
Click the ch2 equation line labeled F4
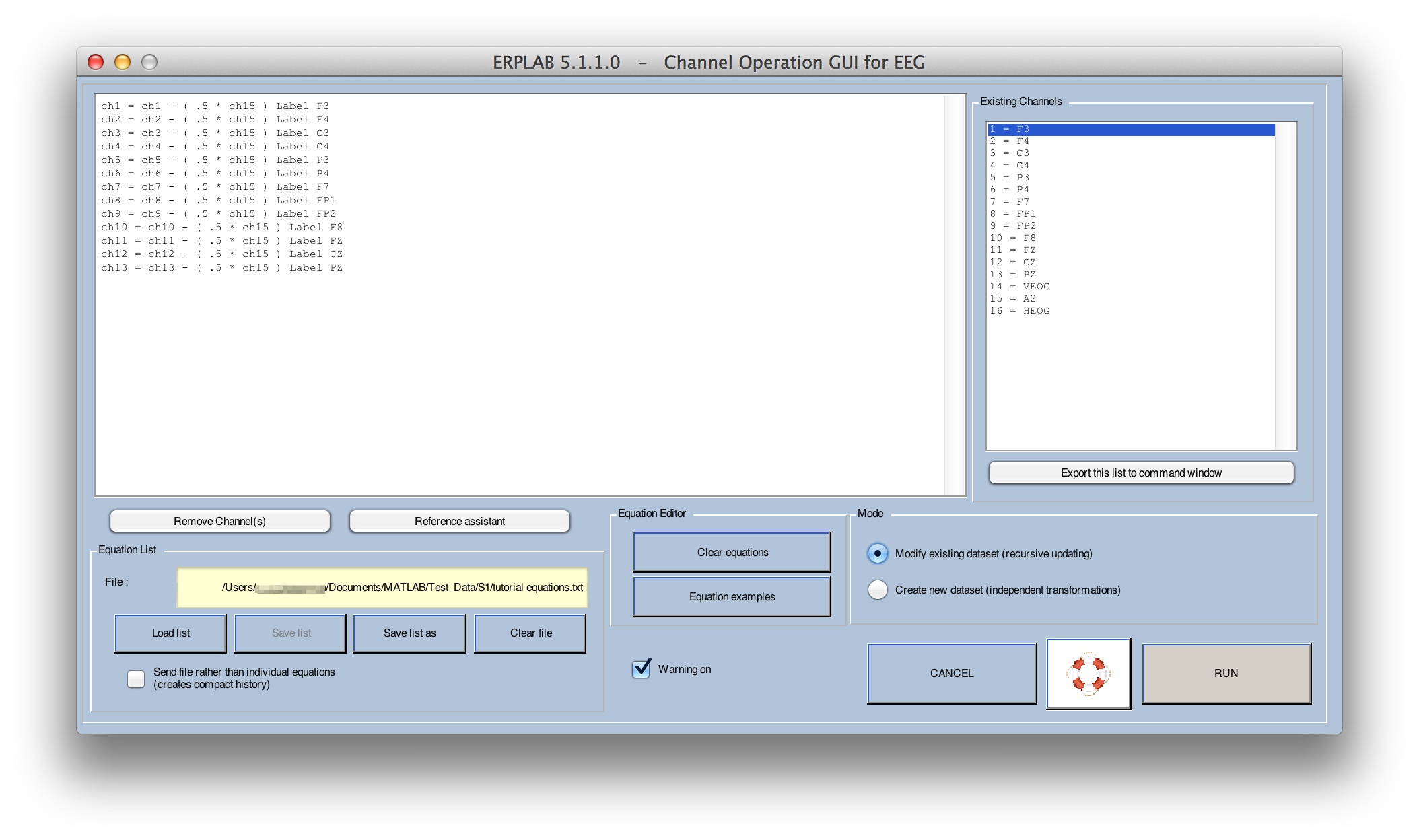215,120
